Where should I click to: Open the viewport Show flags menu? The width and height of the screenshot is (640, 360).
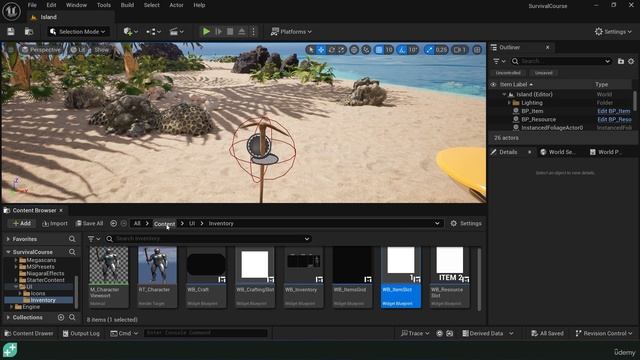pos(102,50)
